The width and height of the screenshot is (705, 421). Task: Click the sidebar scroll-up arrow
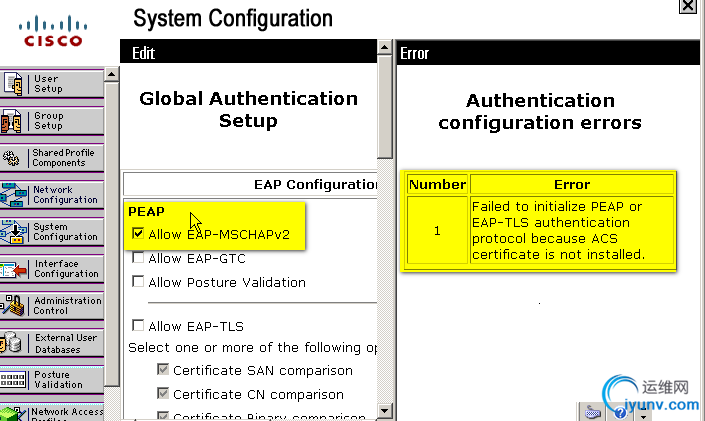point(112,74)
